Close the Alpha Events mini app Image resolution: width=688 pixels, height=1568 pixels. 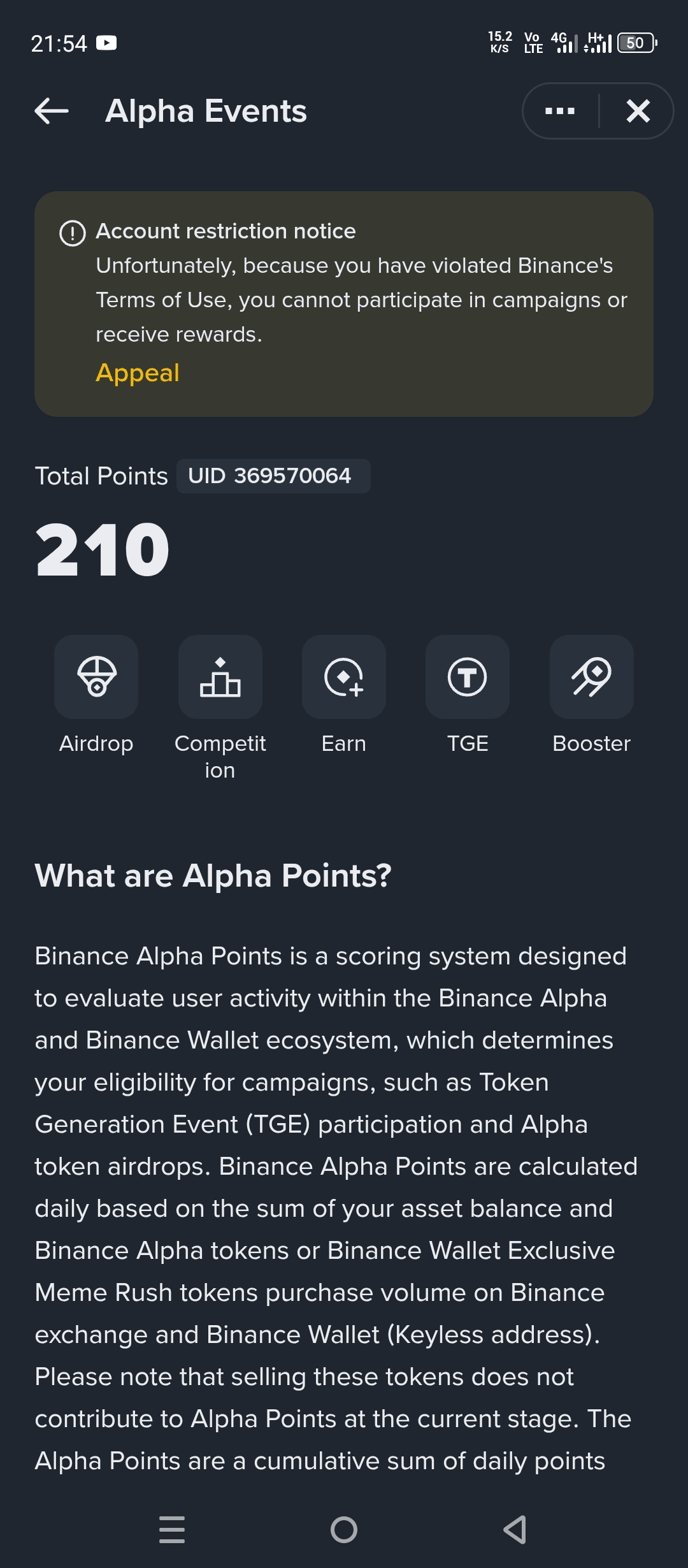[638, 111]
